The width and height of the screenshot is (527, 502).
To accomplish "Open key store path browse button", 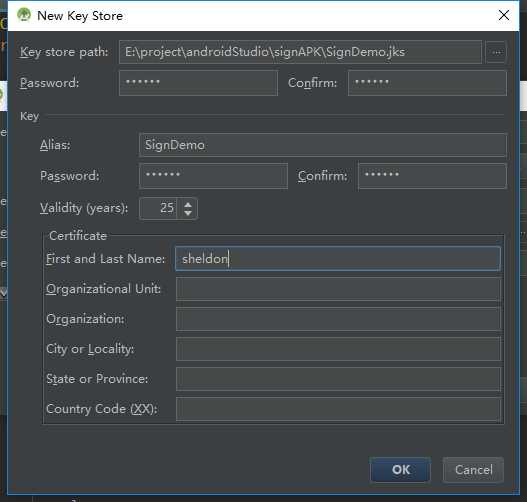I will point(496,52).
